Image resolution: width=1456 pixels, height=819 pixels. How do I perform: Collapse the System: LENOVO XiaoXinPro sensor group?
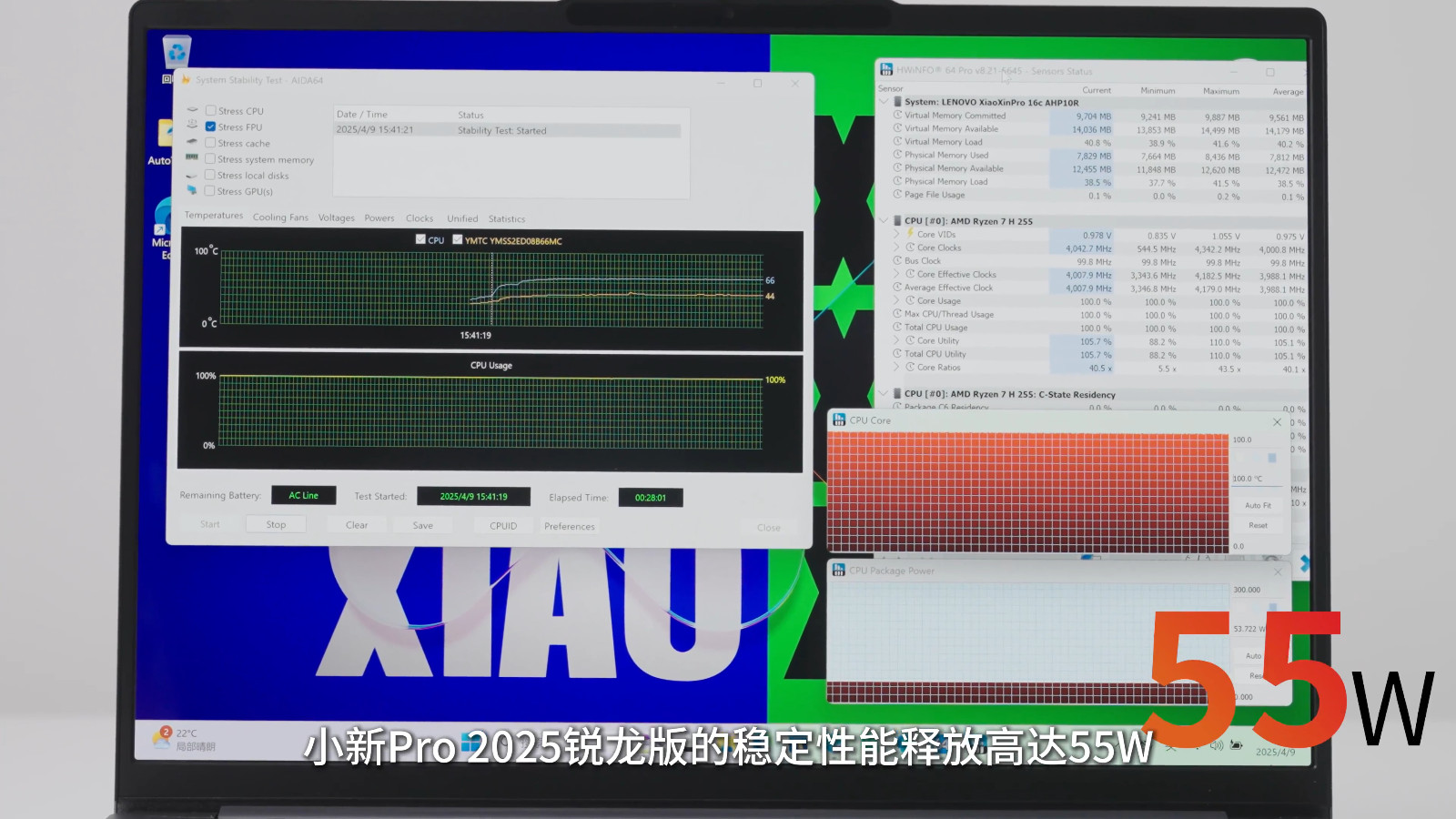tap(884, 102)
